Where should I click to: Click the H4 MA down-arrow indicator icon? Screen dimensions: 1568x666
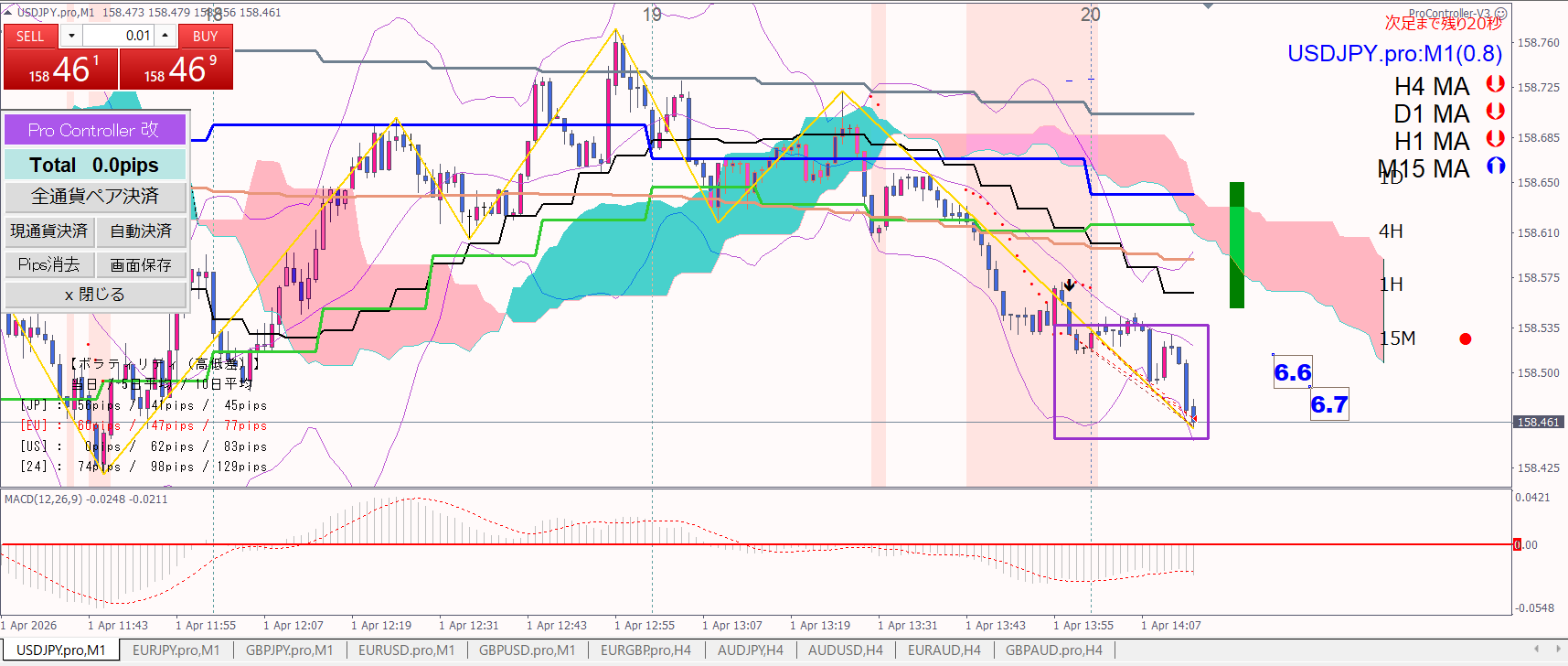(x=1495, y=84)
